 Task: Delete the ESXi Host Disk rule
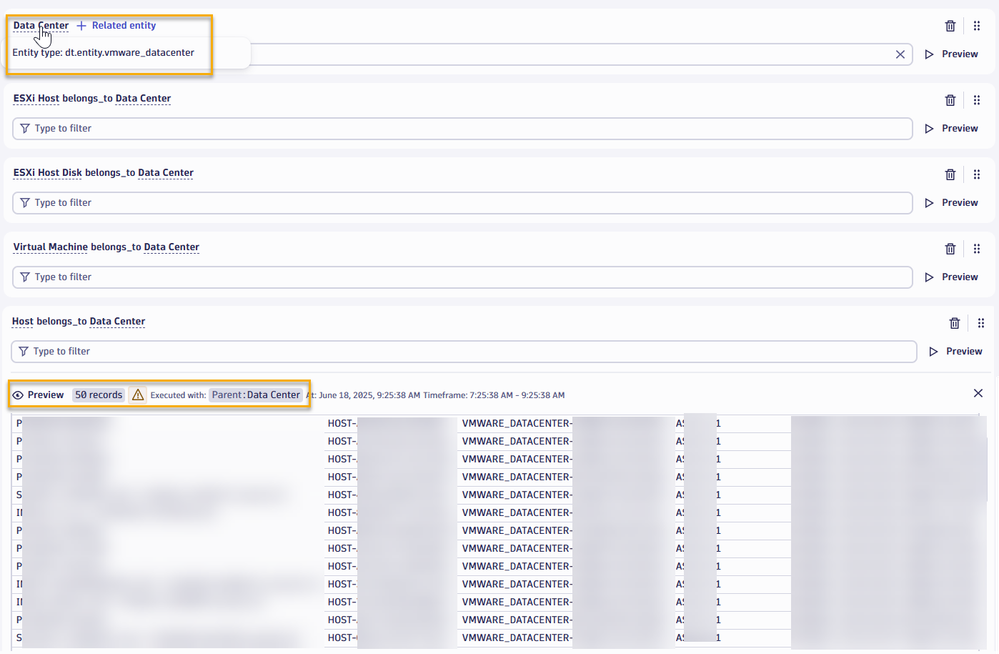[x=950, y=175]
